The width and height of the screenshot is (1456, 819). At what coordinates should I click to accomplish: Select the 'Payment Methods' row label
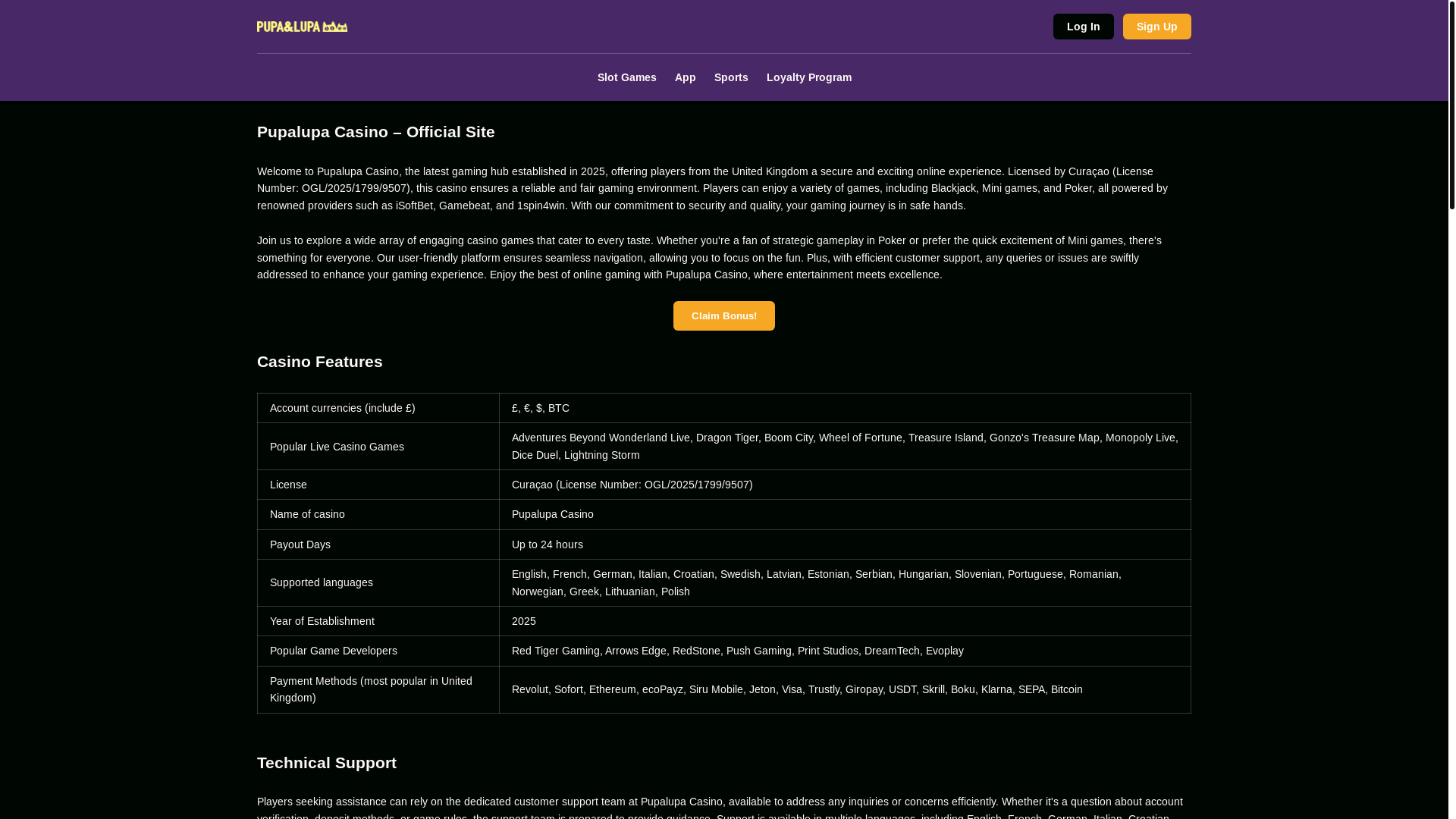coord(378,689)
